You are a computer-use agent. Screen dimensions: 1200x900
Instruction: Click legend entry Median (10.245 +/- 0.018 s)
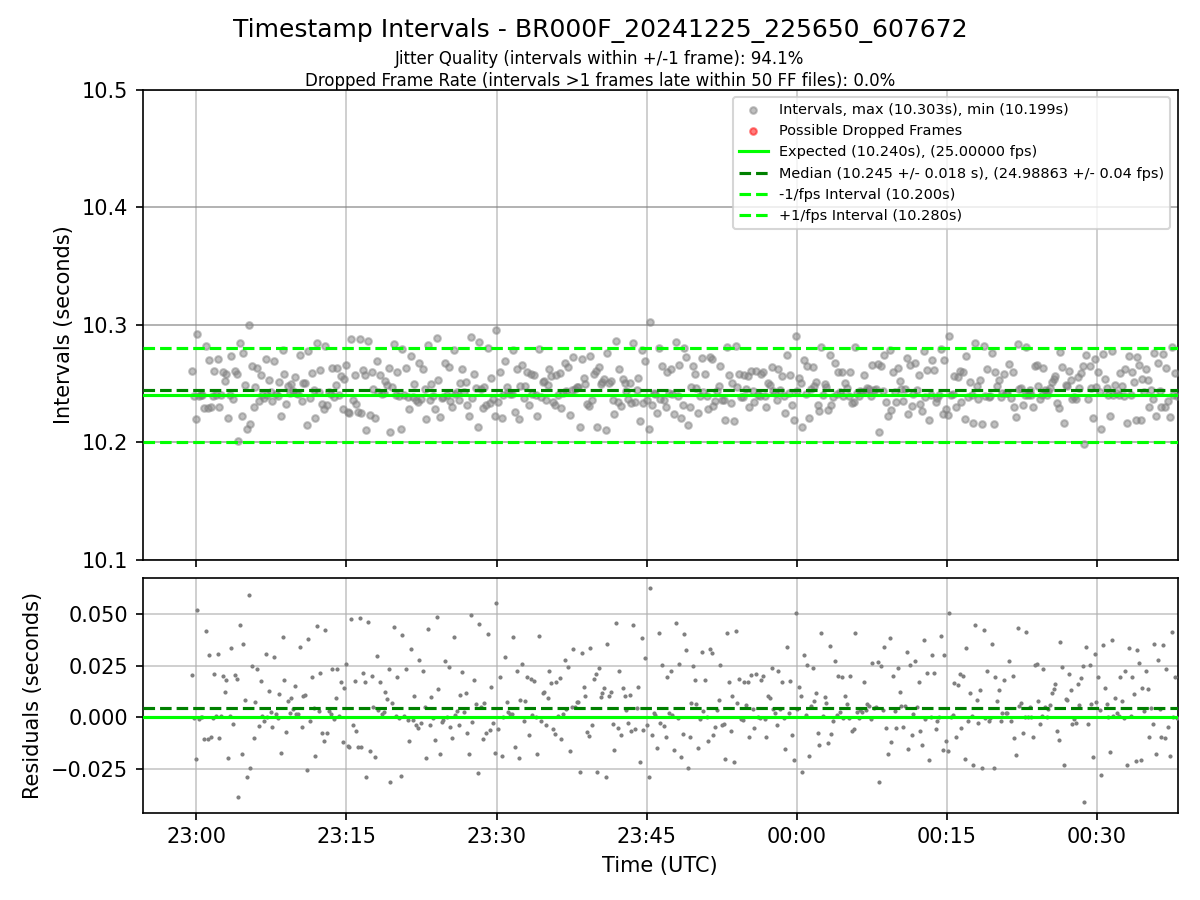(x=971, y=172)
